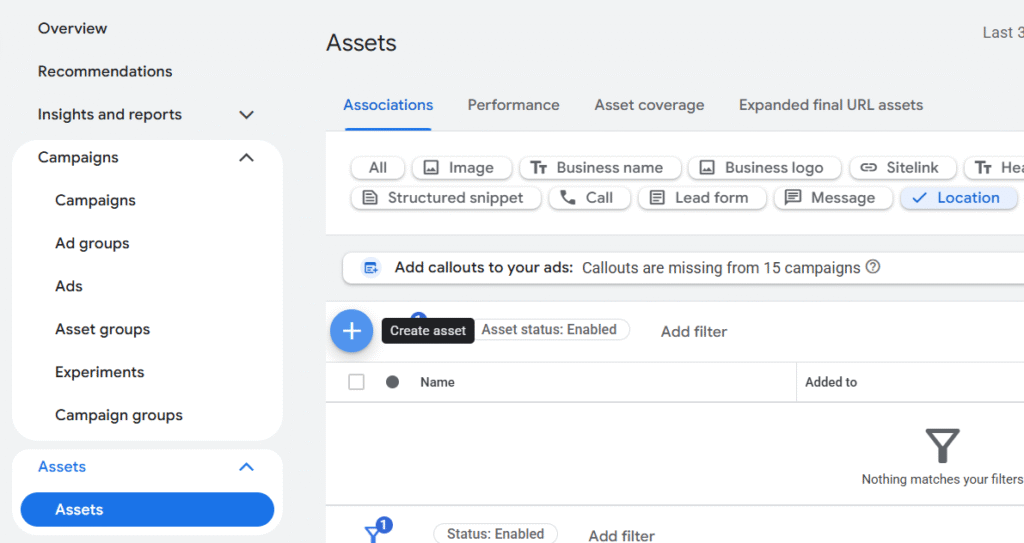Expand Insights and reports section

[x=247, y=115]
